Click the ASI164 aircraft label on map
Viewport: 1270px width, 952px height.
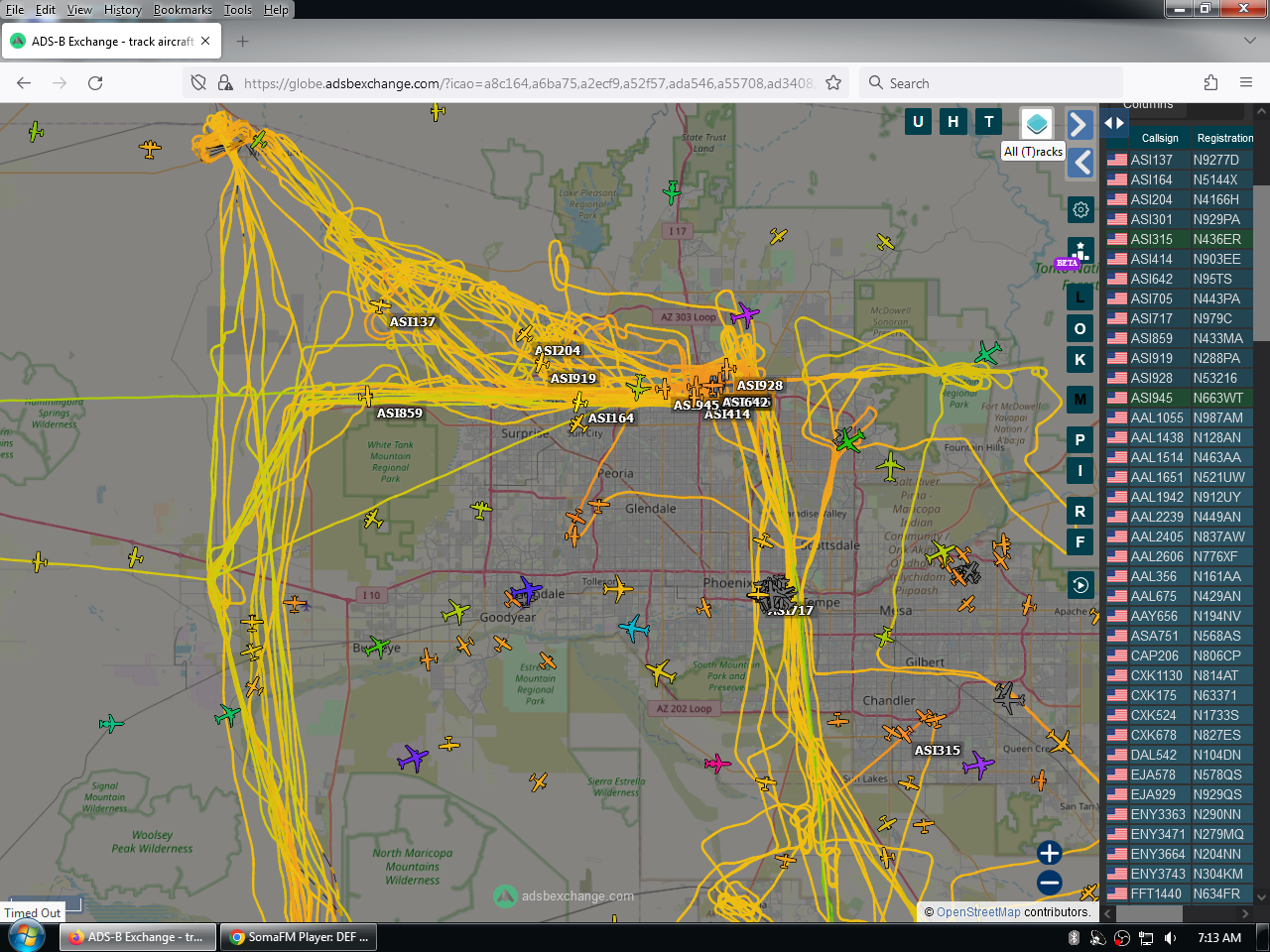(611, 418)
